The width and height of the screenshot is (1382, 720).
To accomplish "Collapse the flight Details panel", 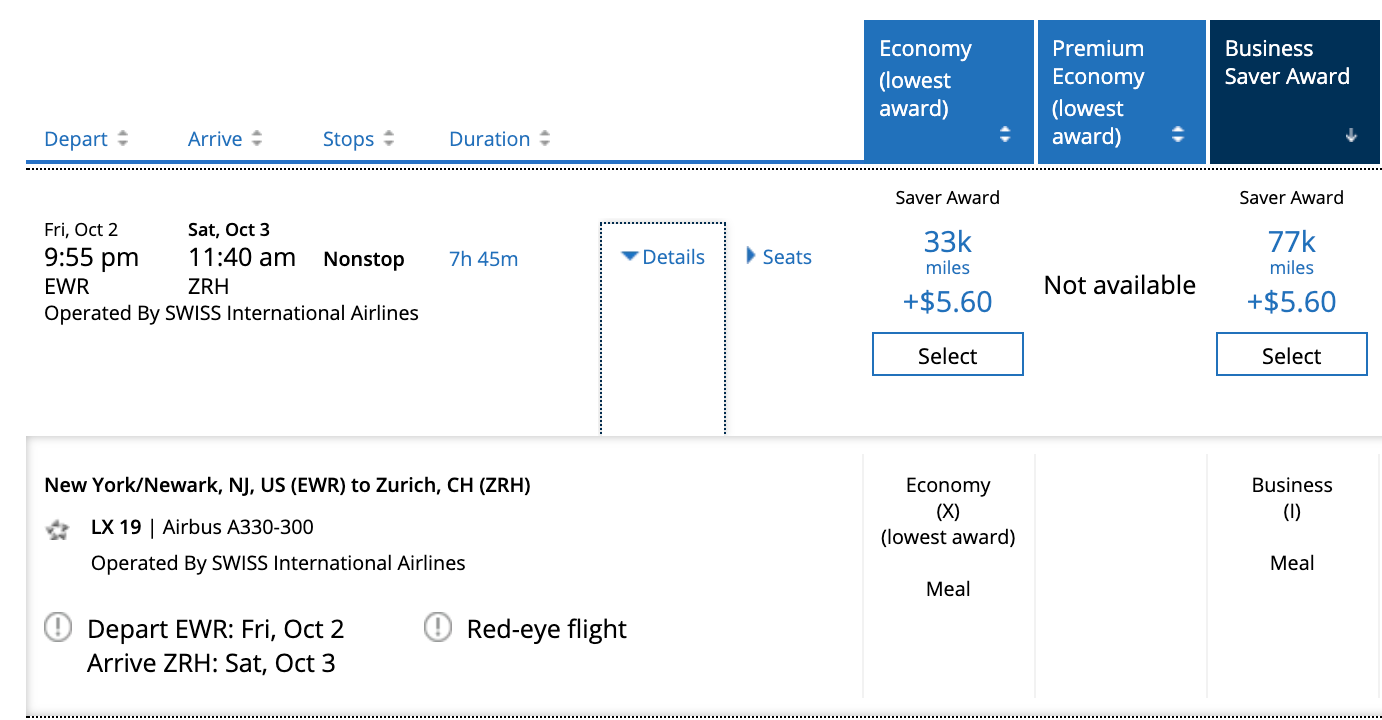I will coord(663,257).
